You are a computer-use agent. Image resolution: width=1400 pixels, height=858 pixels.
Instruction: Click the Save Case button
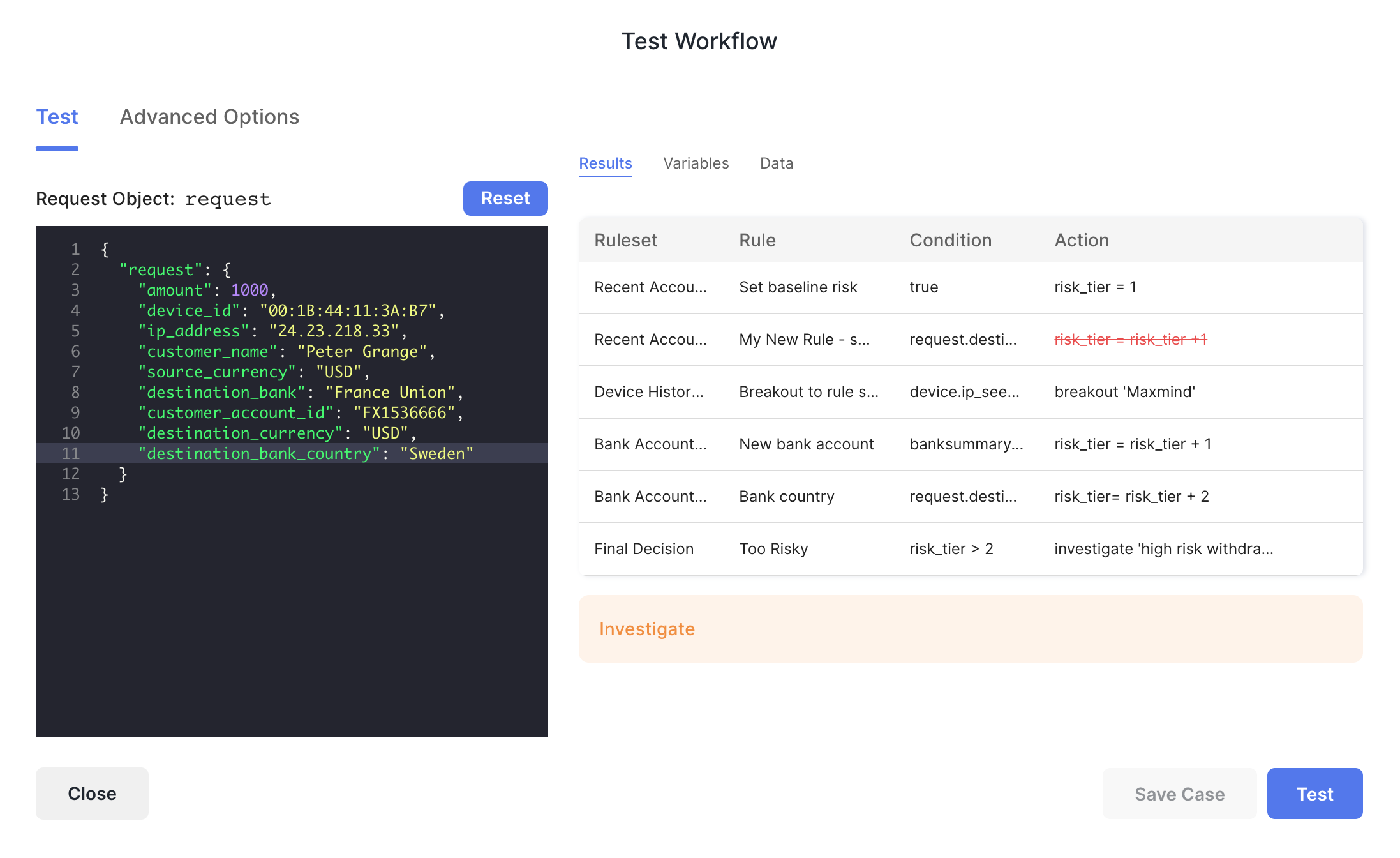point(1179,794)
